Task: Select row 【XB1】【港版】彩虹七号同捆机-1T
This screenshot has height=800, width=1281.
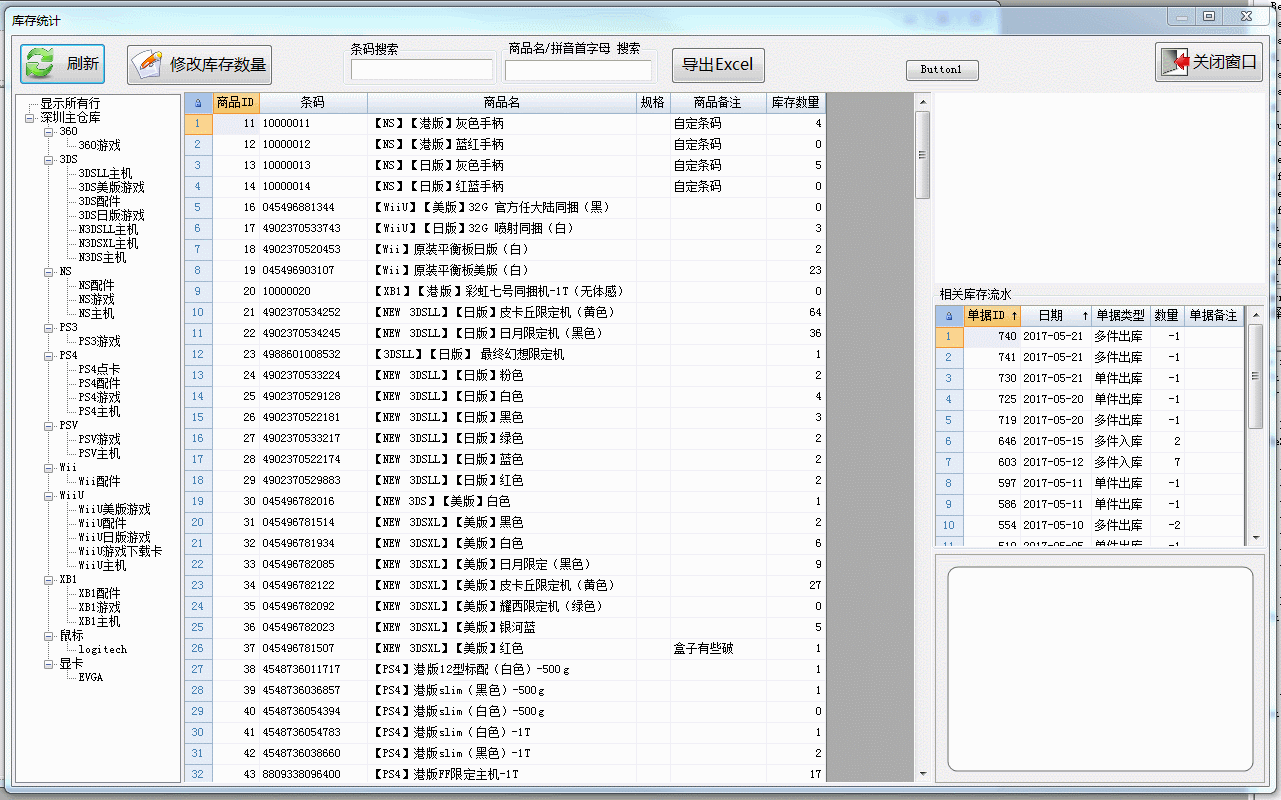Action: point(505,292)
